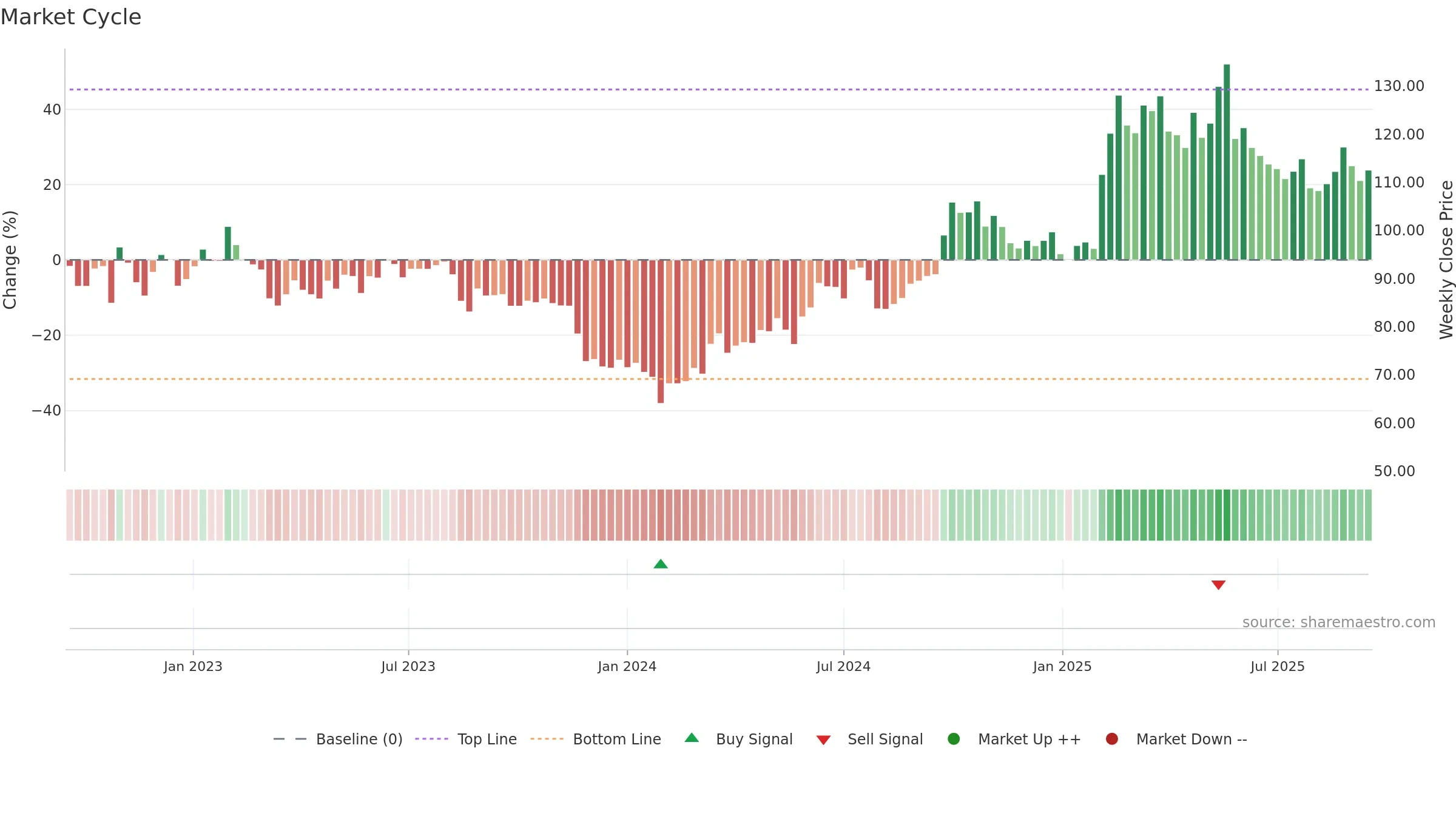Click the purple dotted Top Line legend swatch
The height and width of the screenshot is (819, 1456).
tap(431, 739)
